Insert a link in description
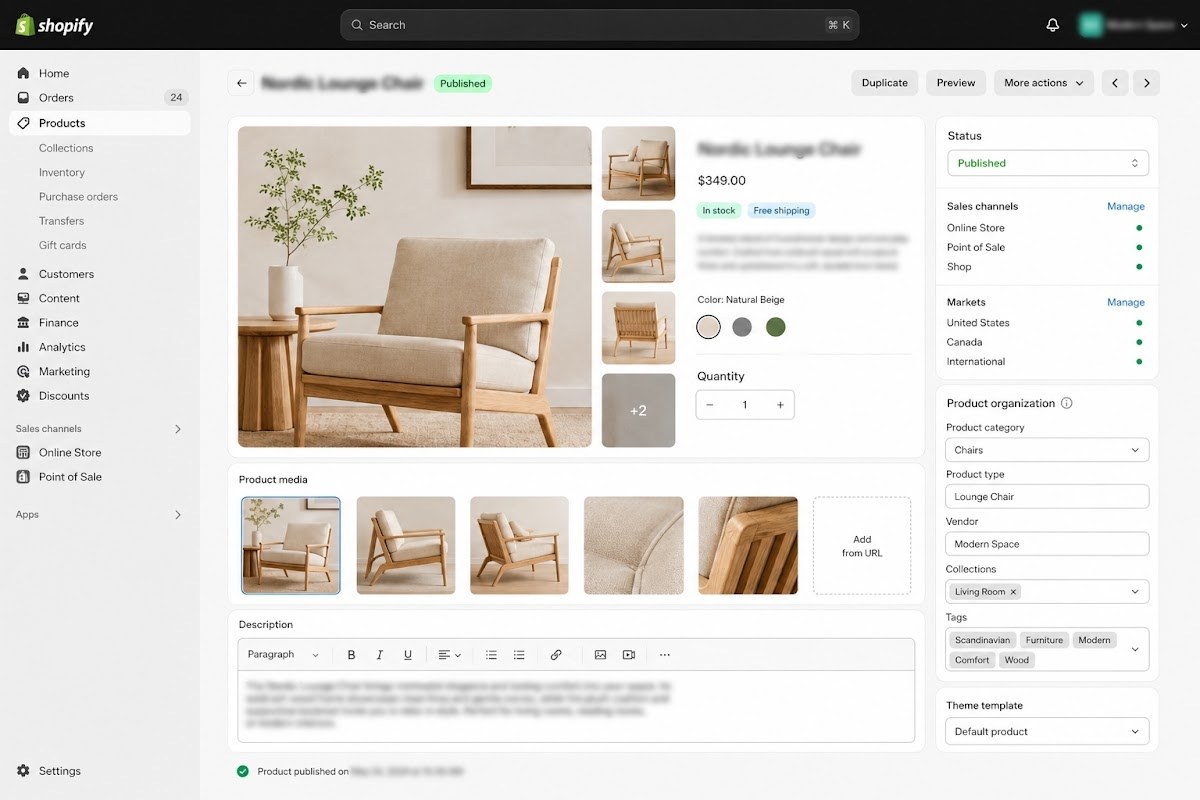Screen dimensions: 1200x800 [556, 655]
